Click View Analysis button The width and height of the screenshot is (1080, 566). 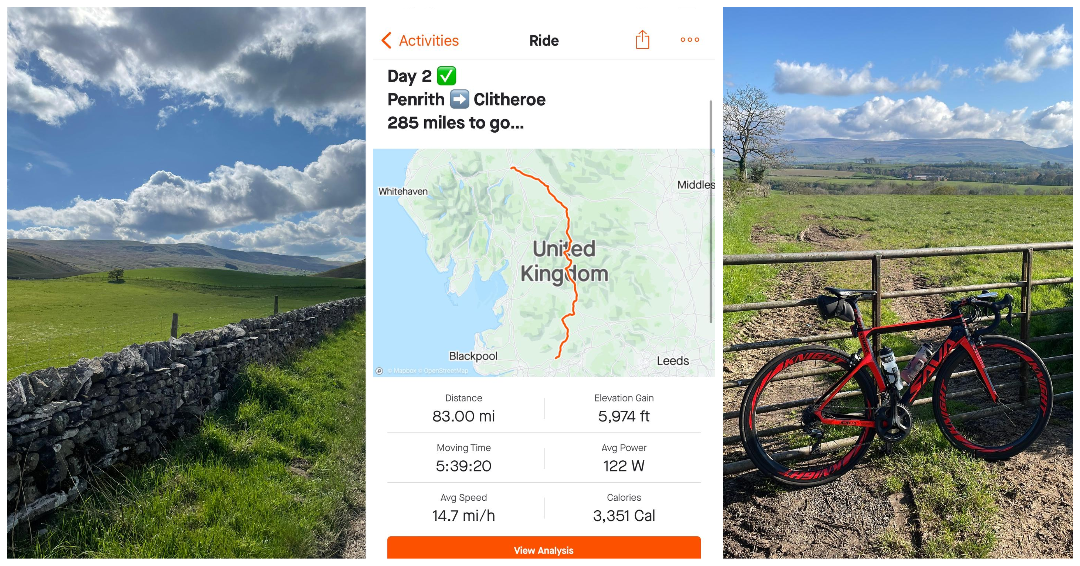543,548
